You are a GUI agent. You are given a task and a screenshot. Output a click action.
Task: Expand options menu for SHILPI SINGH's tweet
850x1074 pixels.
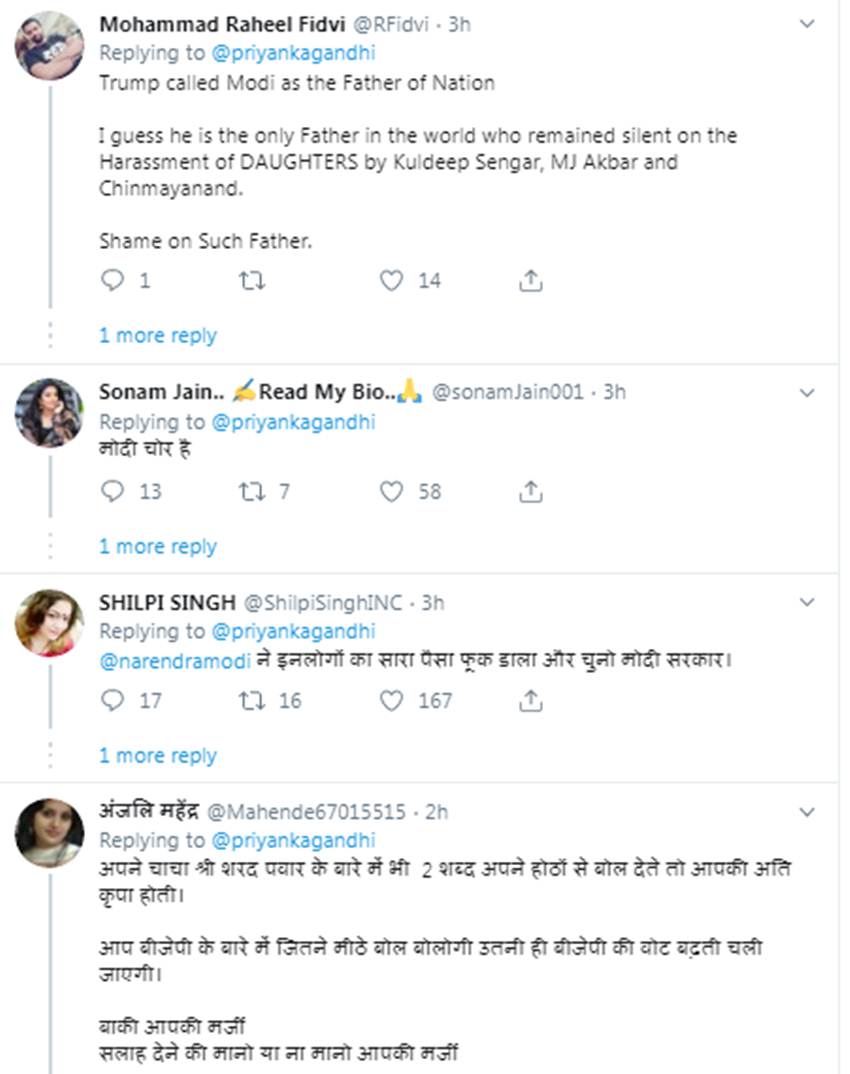[x=807, y=603]
